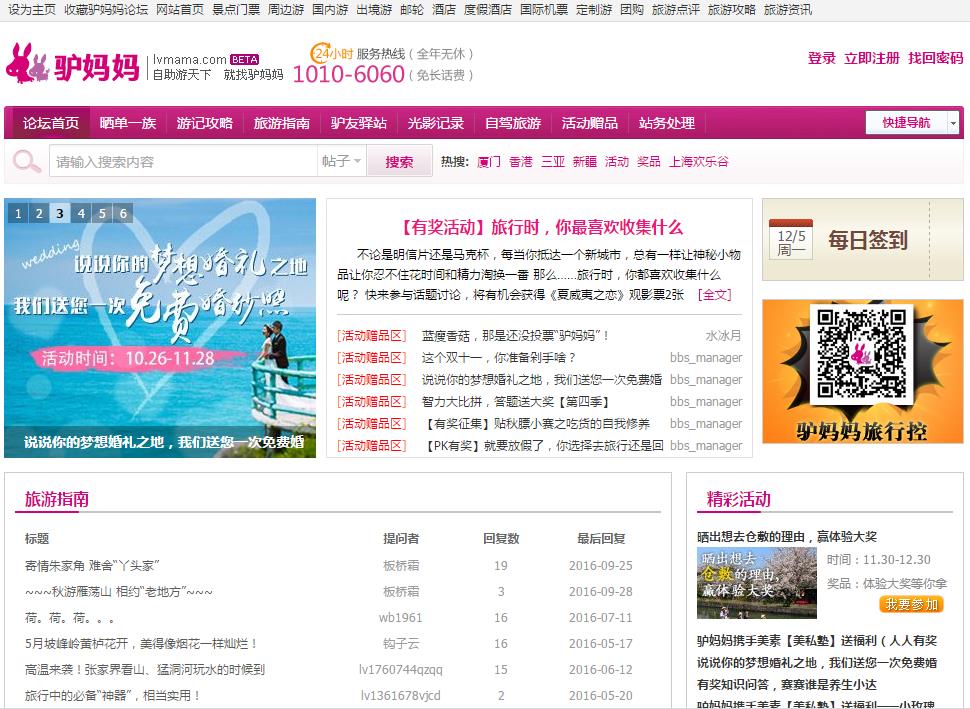
Task: Select slide 4 on banner carousel
Action: (81, 213)
